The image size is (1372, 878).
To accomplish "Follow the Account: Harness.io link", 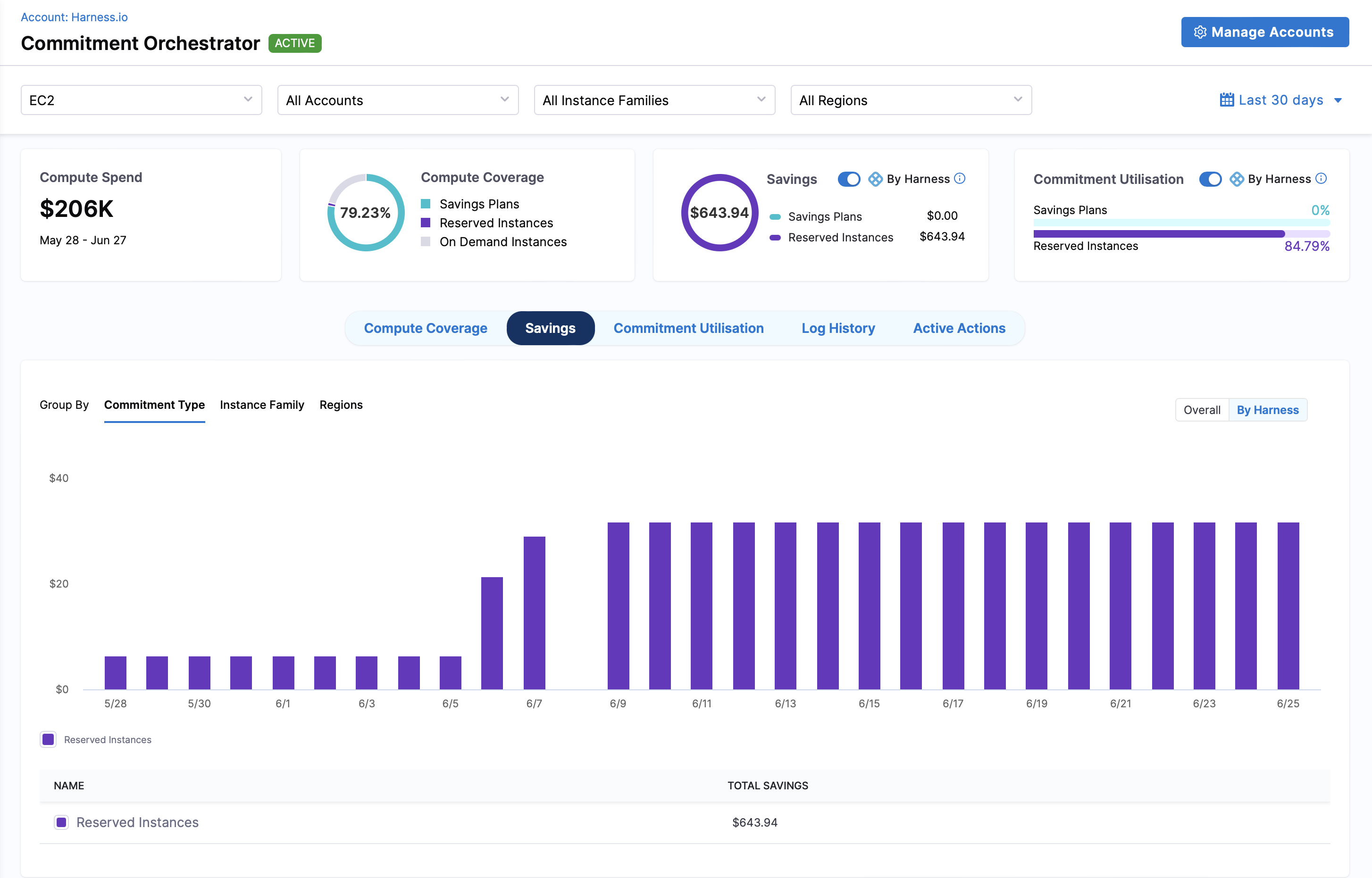I will click(x=74, y=17).
